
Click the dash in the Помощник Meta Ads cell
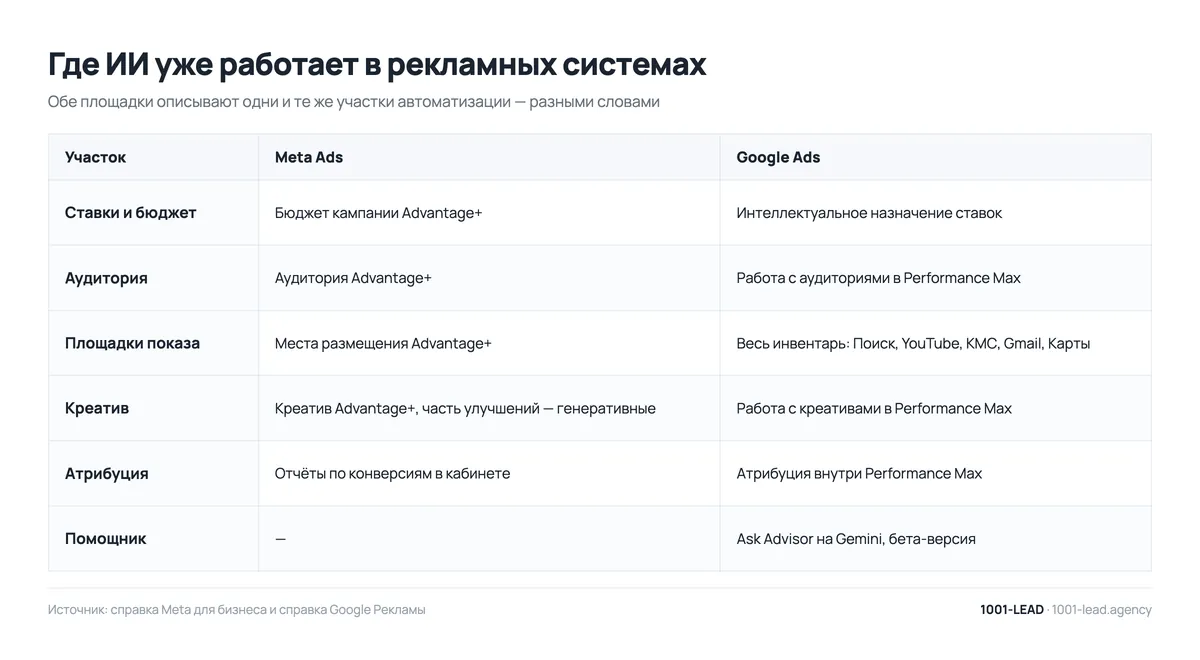click(x=280, y=539)
